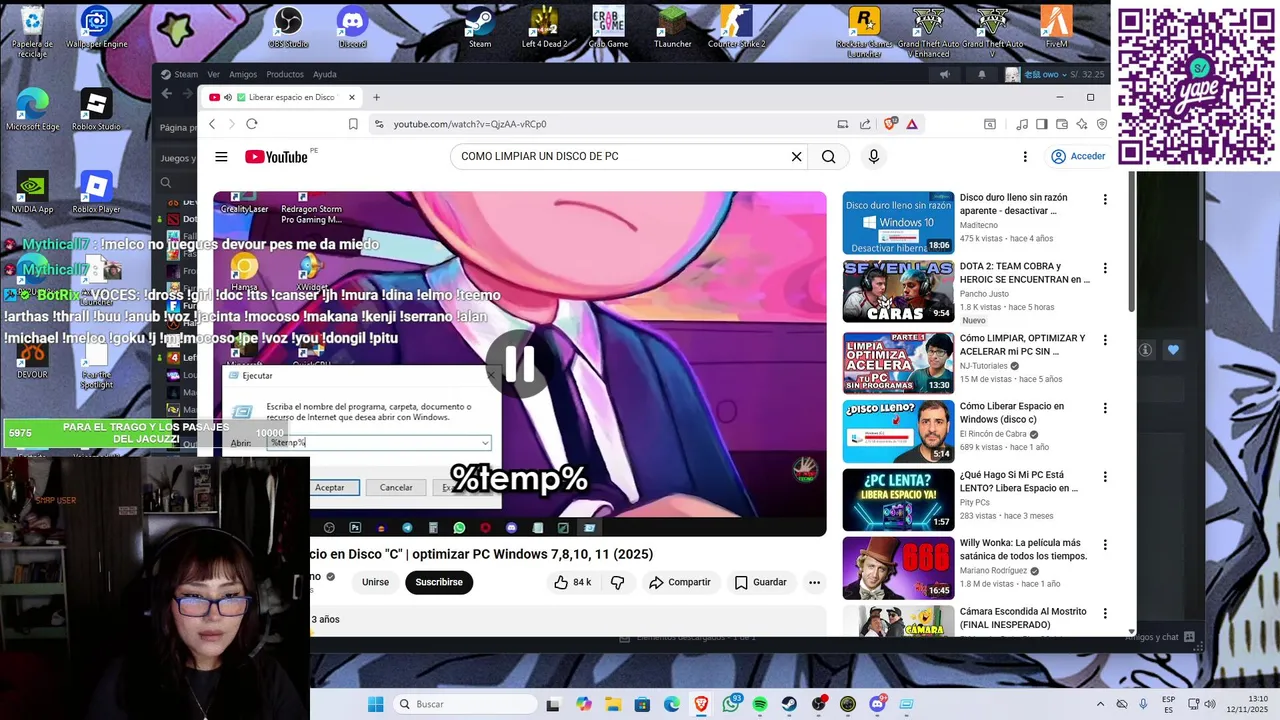Screen dimensions: 1280x720
Task: Show hidden system tray icons
Action: [x=1100, y=704]
